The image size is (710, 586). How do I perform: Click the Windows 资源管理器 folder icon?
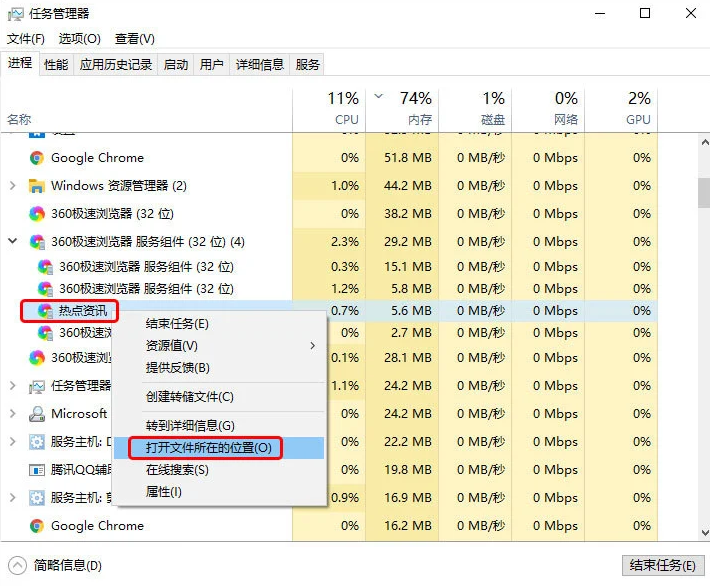[x=37, y=186]
